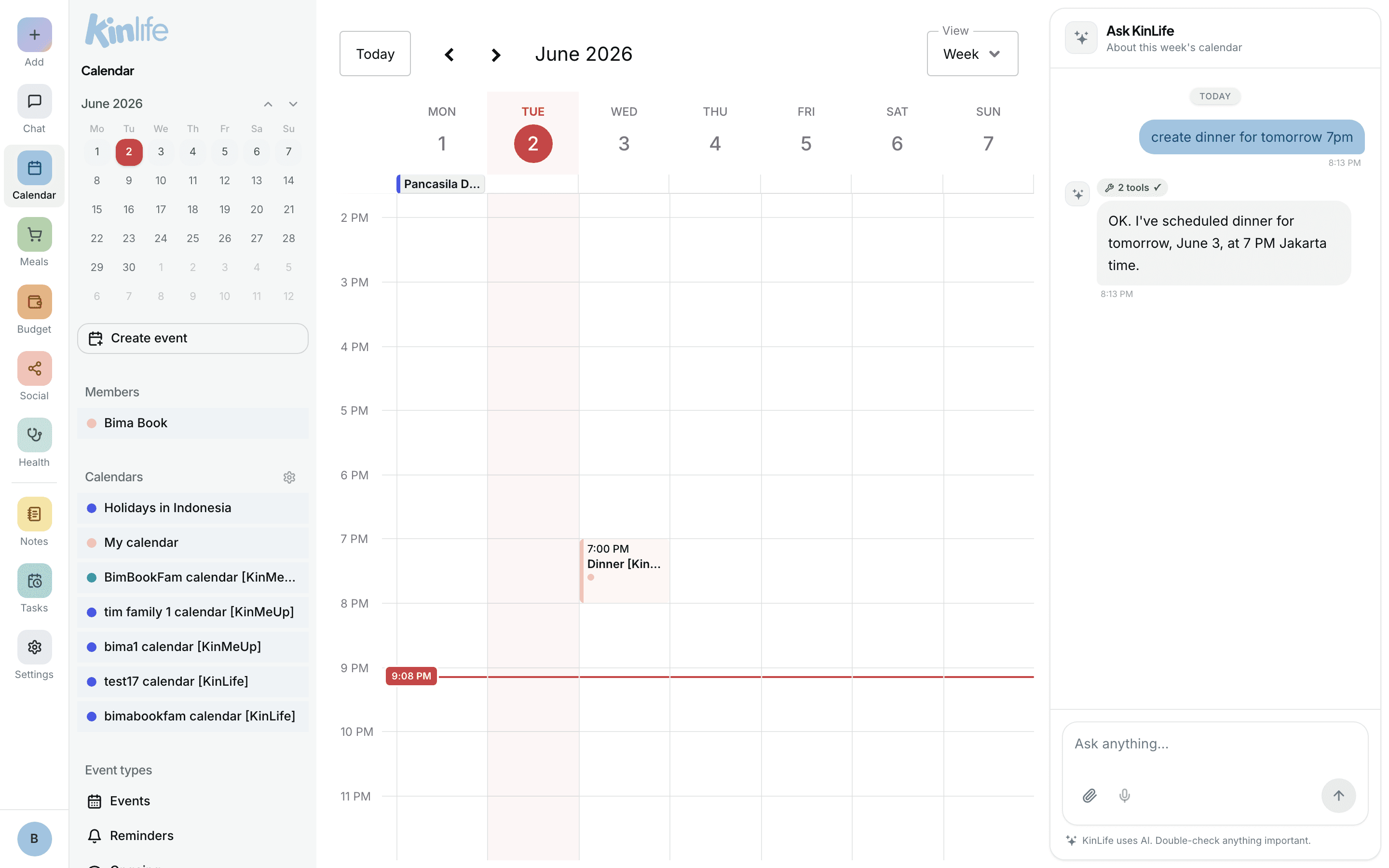Open the Meals cart icon
Viewport: 1389px width, 868px height.
click(34, 234)
